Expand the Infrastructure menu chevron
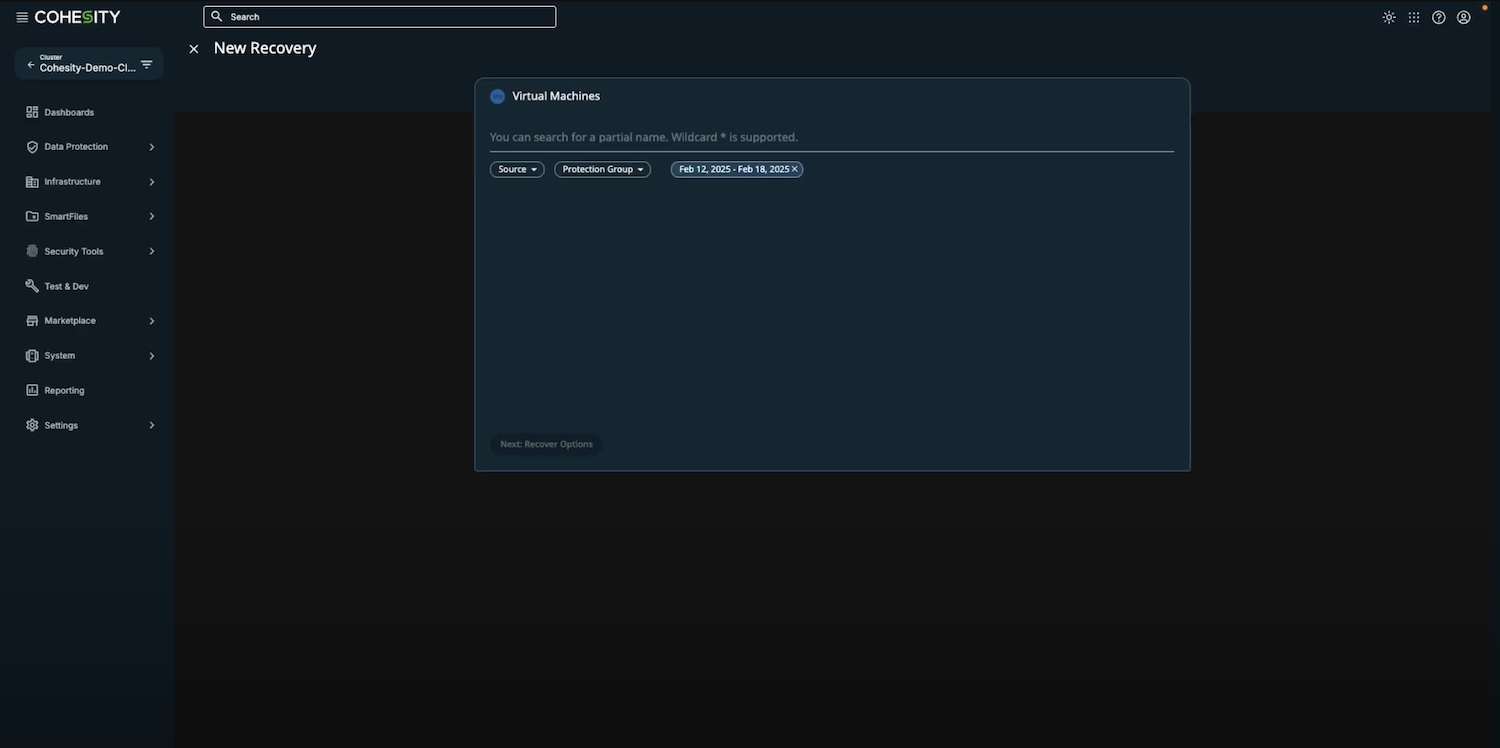 [152, 182]
